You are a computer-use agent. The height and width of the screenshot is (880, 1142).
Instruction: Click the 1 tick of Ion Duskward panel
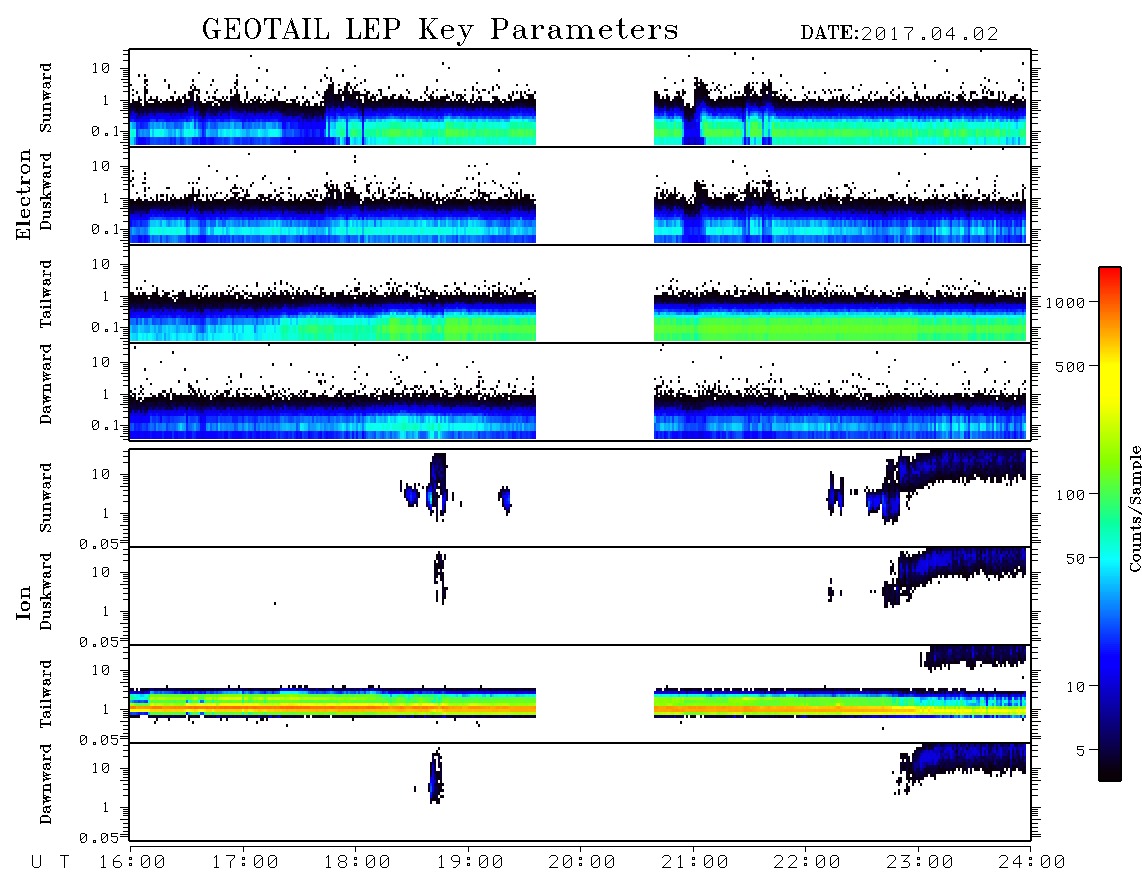point(105,611)
